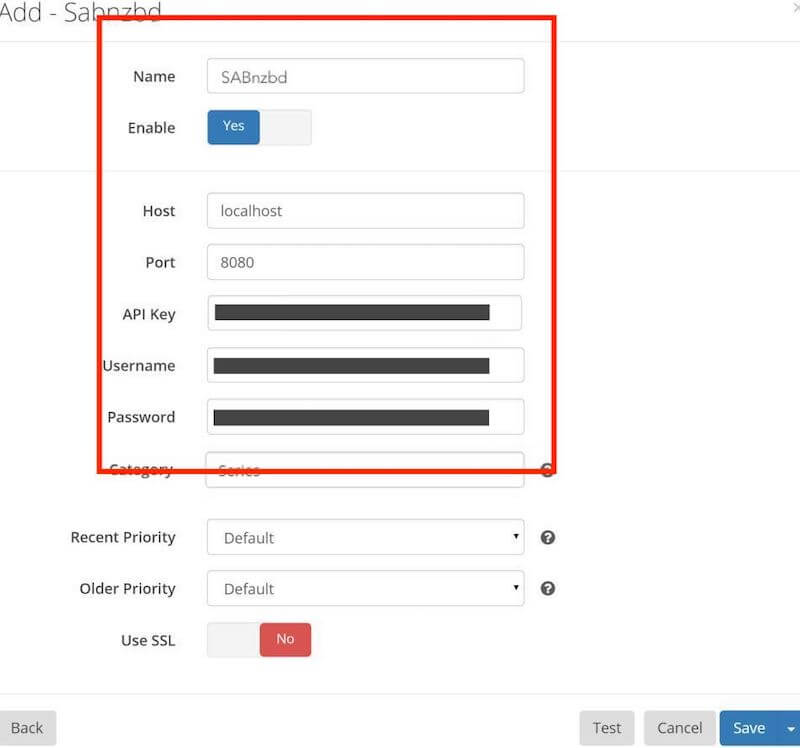
Task: Toggle the Use SSL switch
Action: click(x=259, y=640)
